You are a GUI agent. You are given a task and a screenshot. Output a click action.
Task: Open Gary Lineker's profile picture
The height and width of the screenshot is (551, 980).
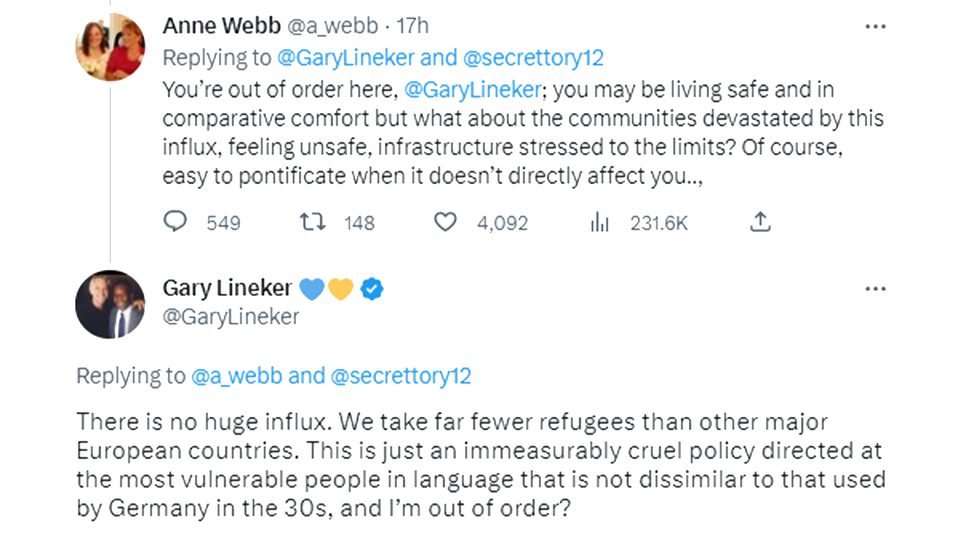(110, 304)
